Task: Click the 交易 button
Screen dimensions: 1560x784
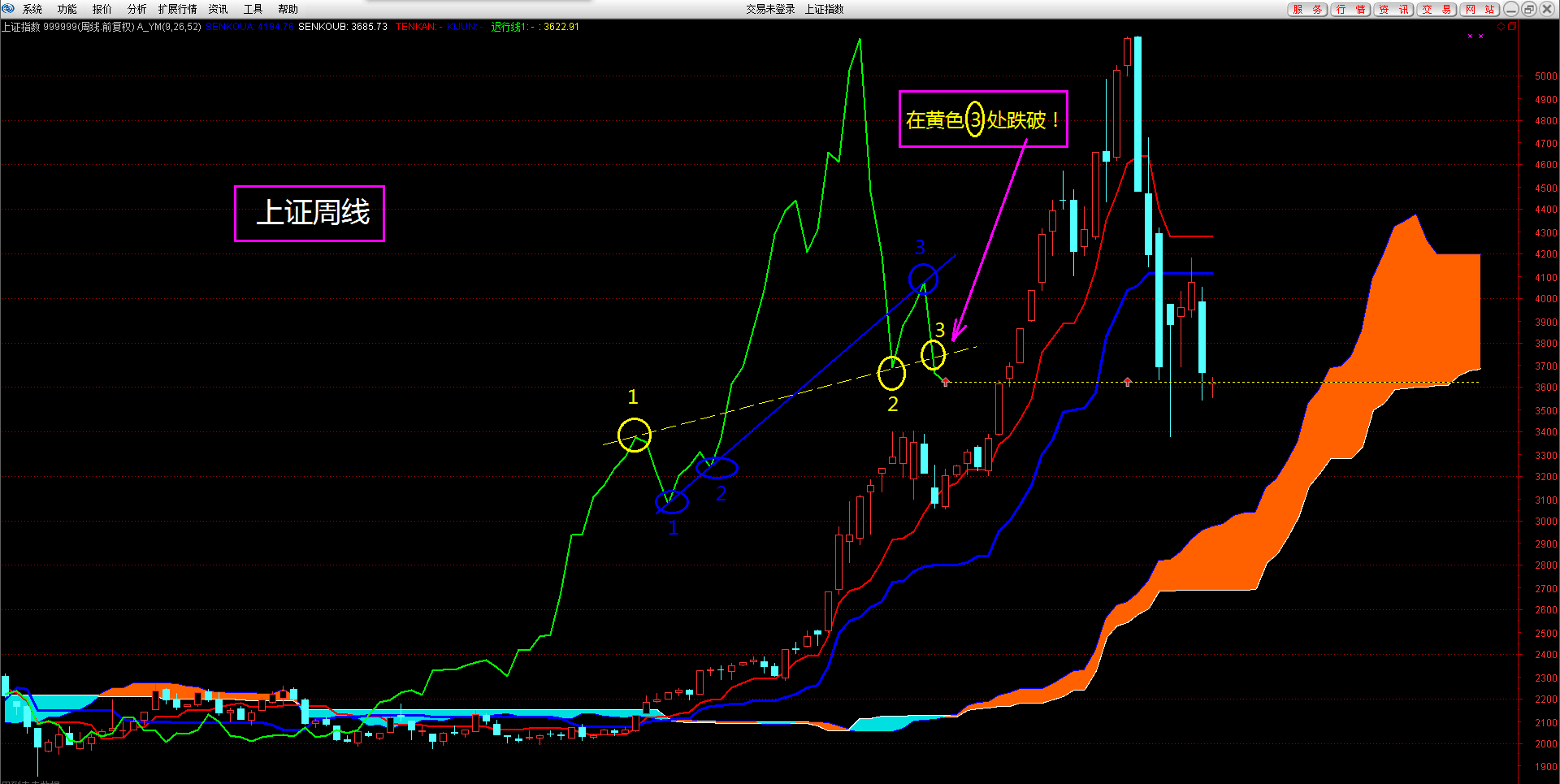Action: 1437,9
